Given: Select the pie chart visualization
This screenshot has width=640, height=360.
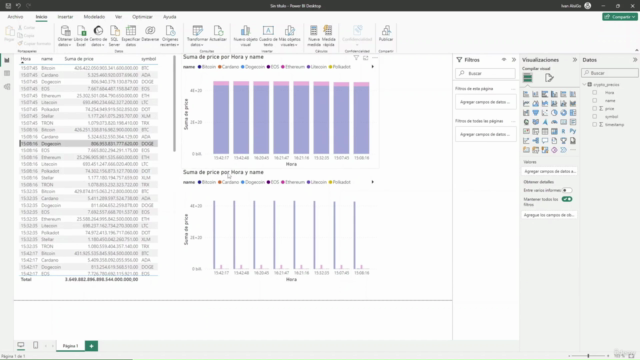Looking at the screenshot, I should coord(554,113).
